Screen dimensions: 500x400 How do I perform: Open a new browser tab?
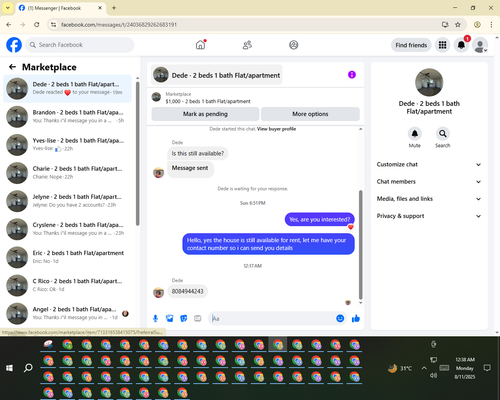coord(114,8)
